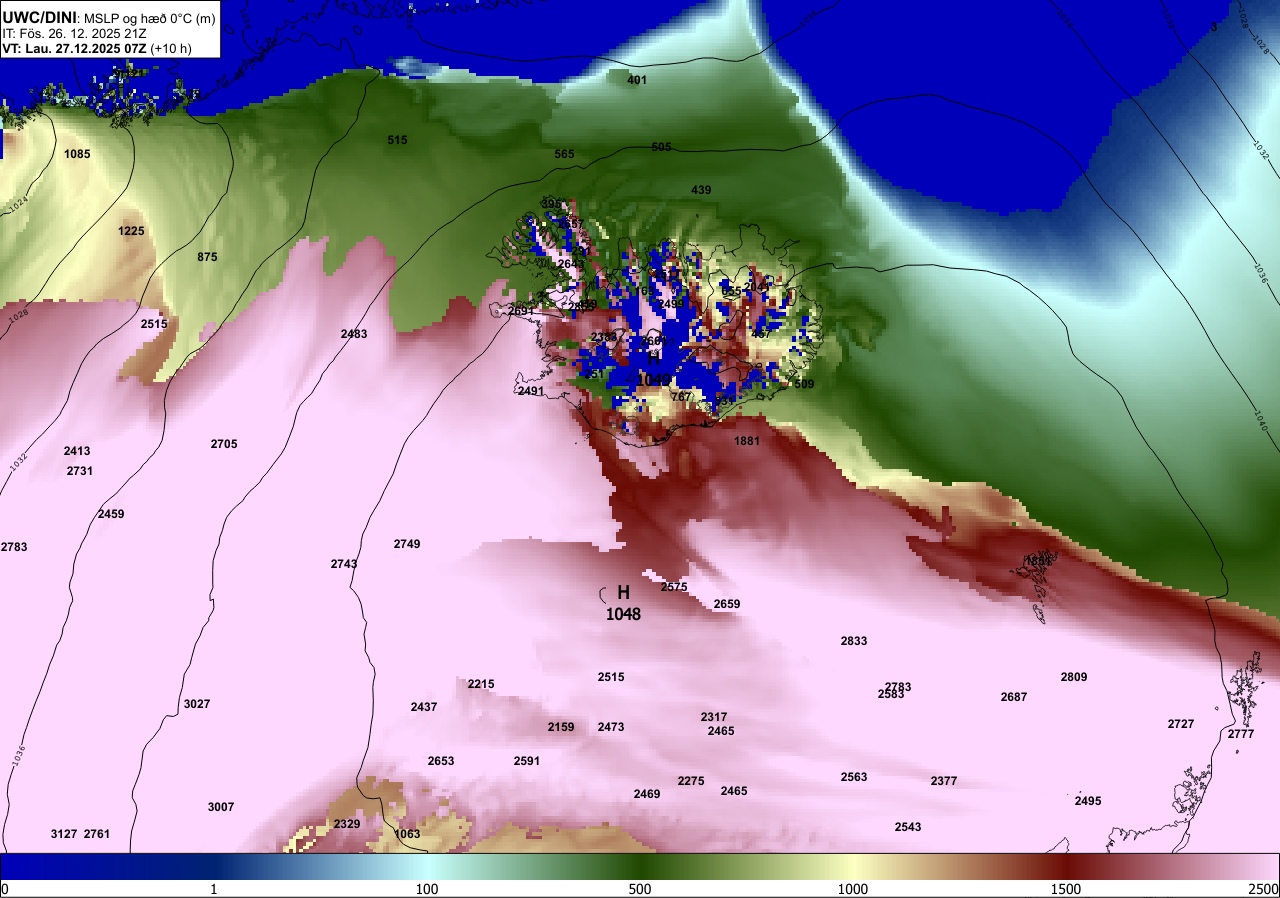1280x898 pixels.
Task: Click the height value '2705'
Action: point(224,444)
